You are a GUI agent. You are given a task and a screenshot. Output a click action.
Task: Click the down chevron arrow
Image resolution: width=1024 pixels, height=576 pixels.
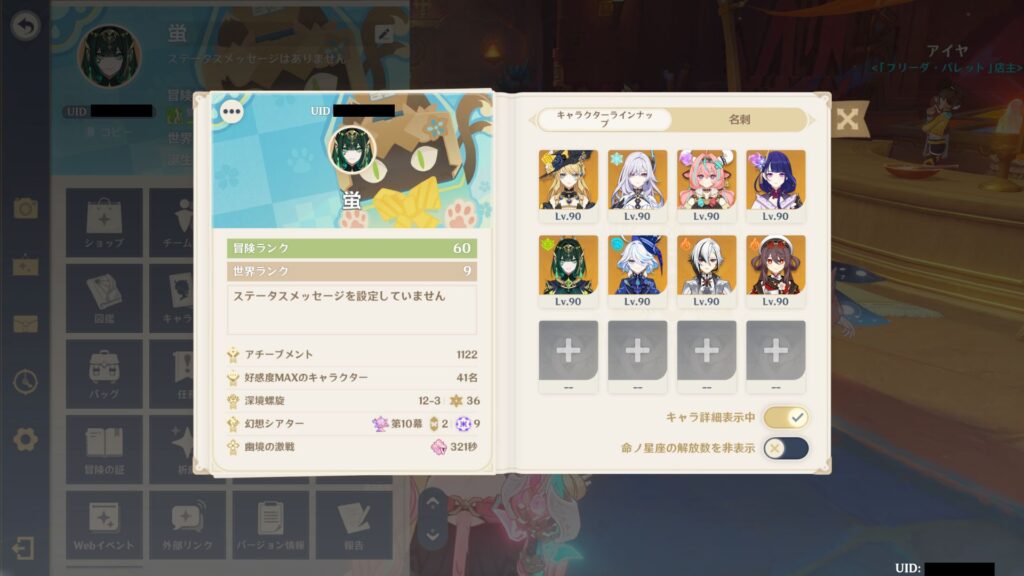click(x=432, y=536)
